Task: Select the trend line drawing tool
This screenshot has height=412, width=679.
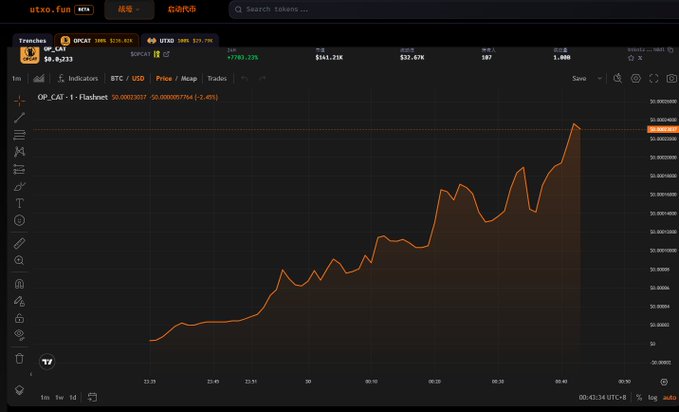Action: click(x=19, y=117)
